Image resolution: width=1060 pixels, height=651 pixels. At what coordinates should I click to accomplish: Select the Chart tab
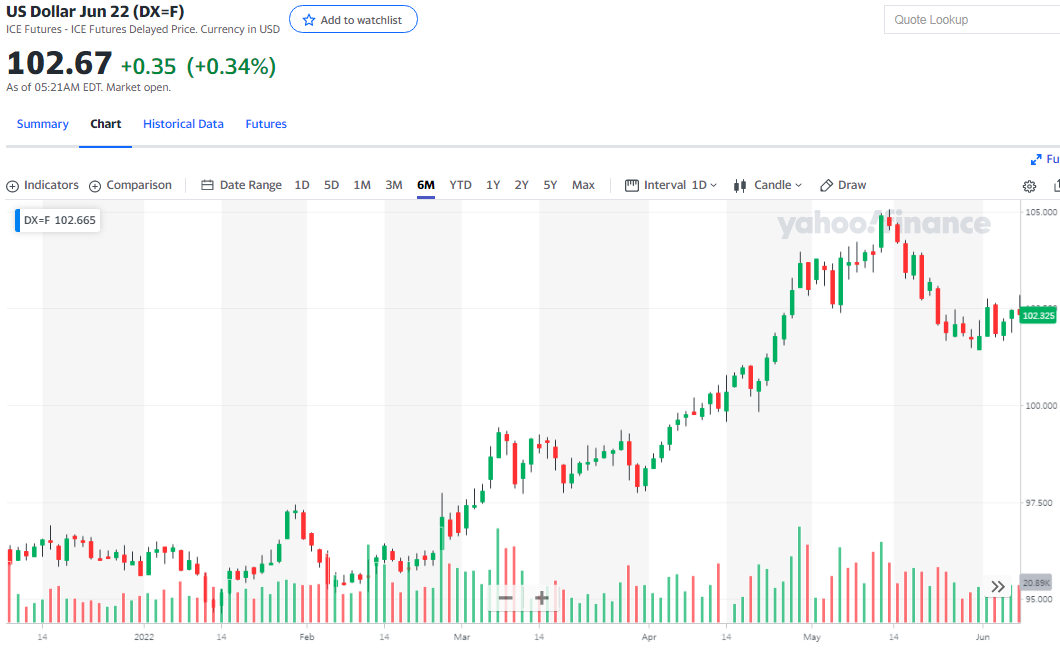pyautogui.click(x=105, y=124)
